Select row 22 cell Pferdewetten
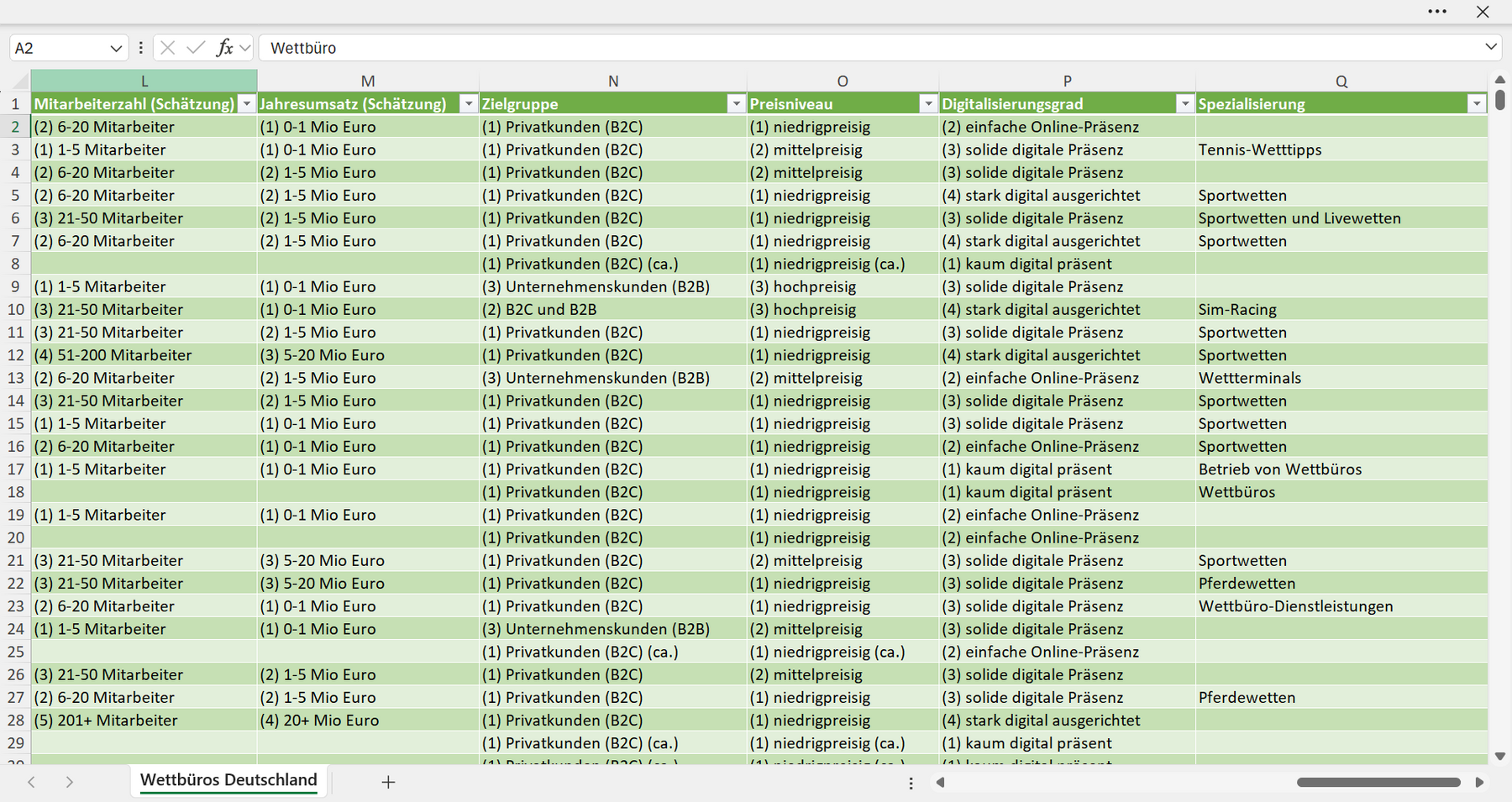 (1341, 583)
